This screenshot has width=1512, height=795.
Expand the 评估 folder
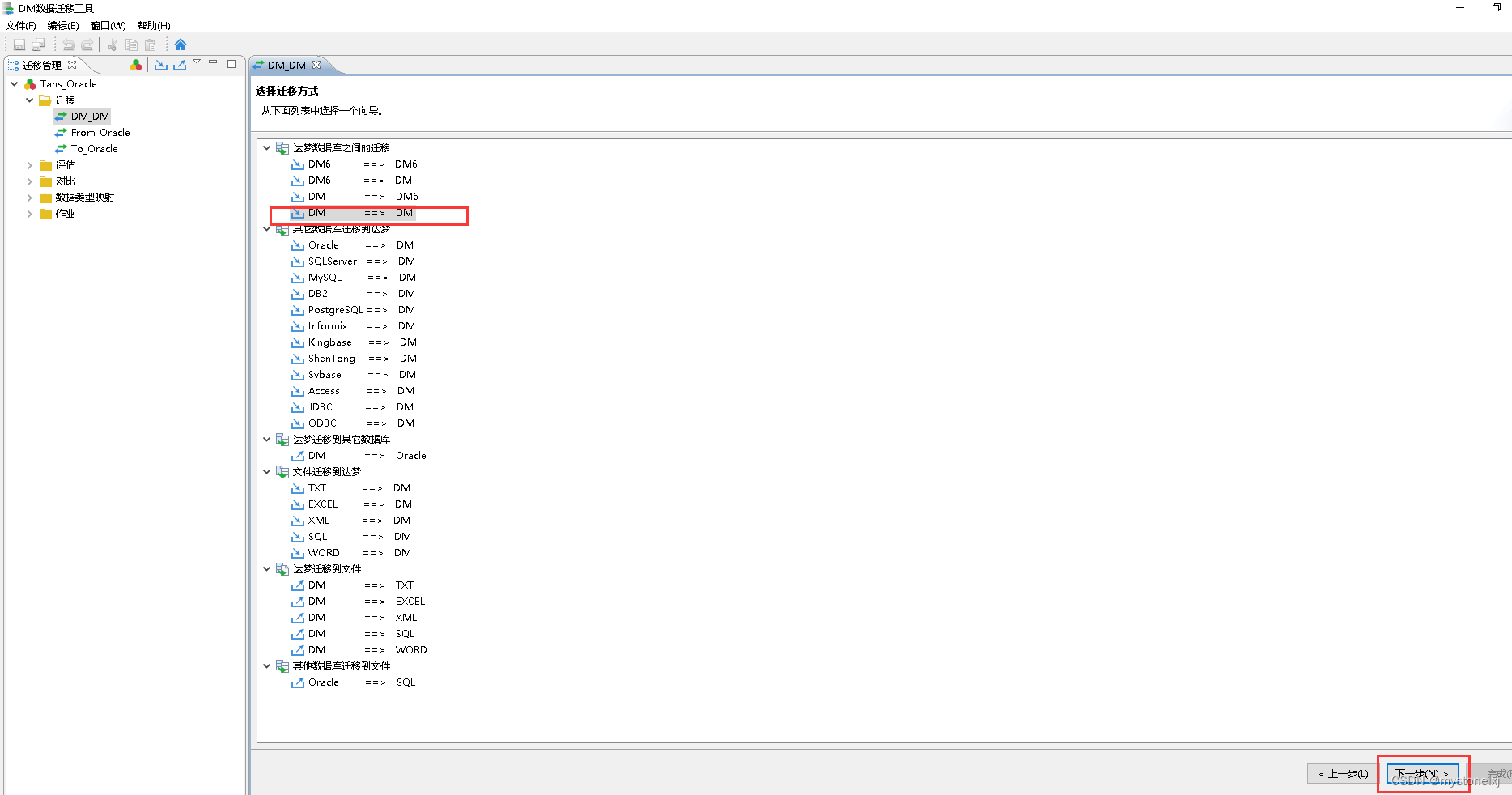(x=30, y=165)
